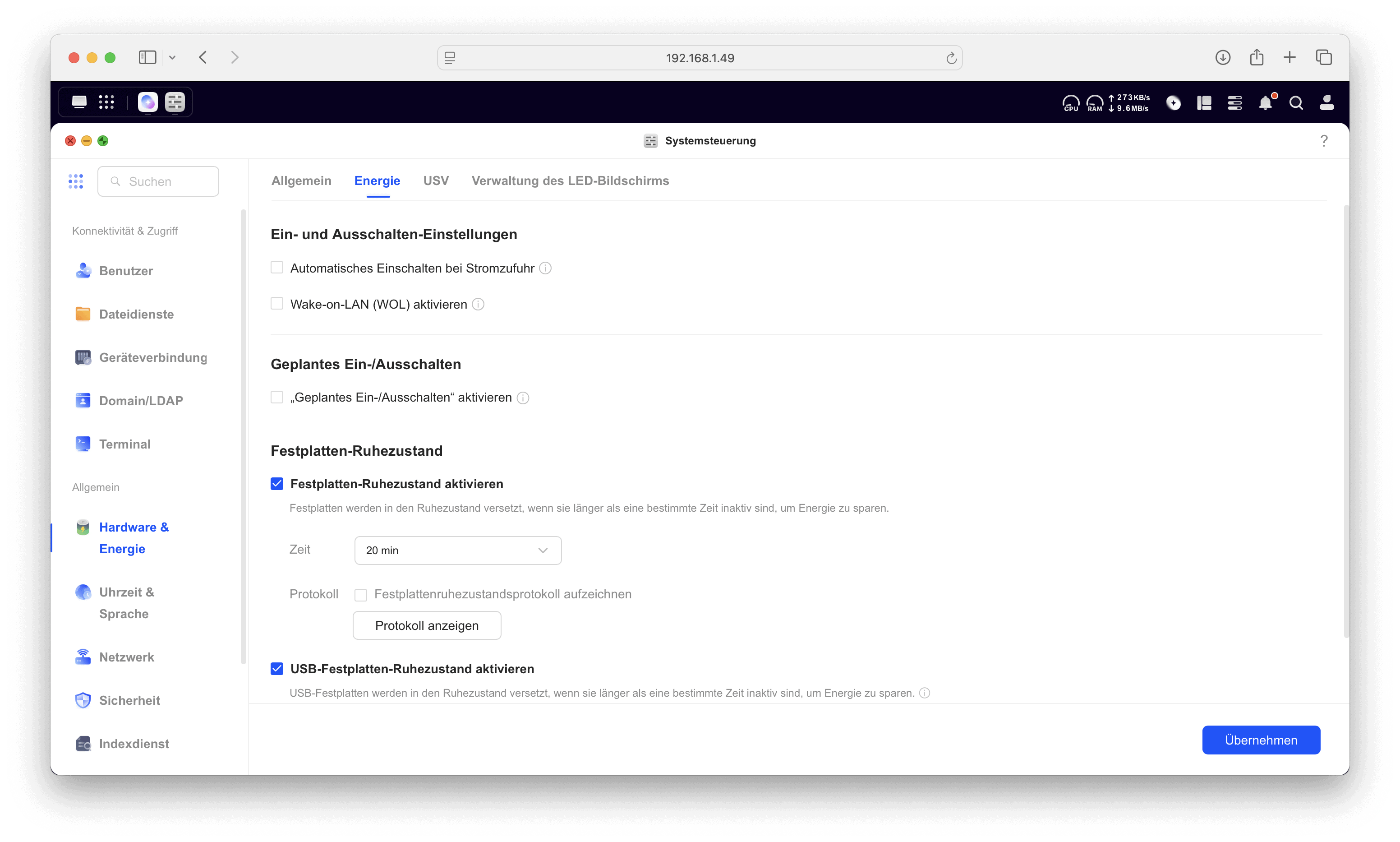Click the search magnifier in top bar

(x=1296, y=103)
